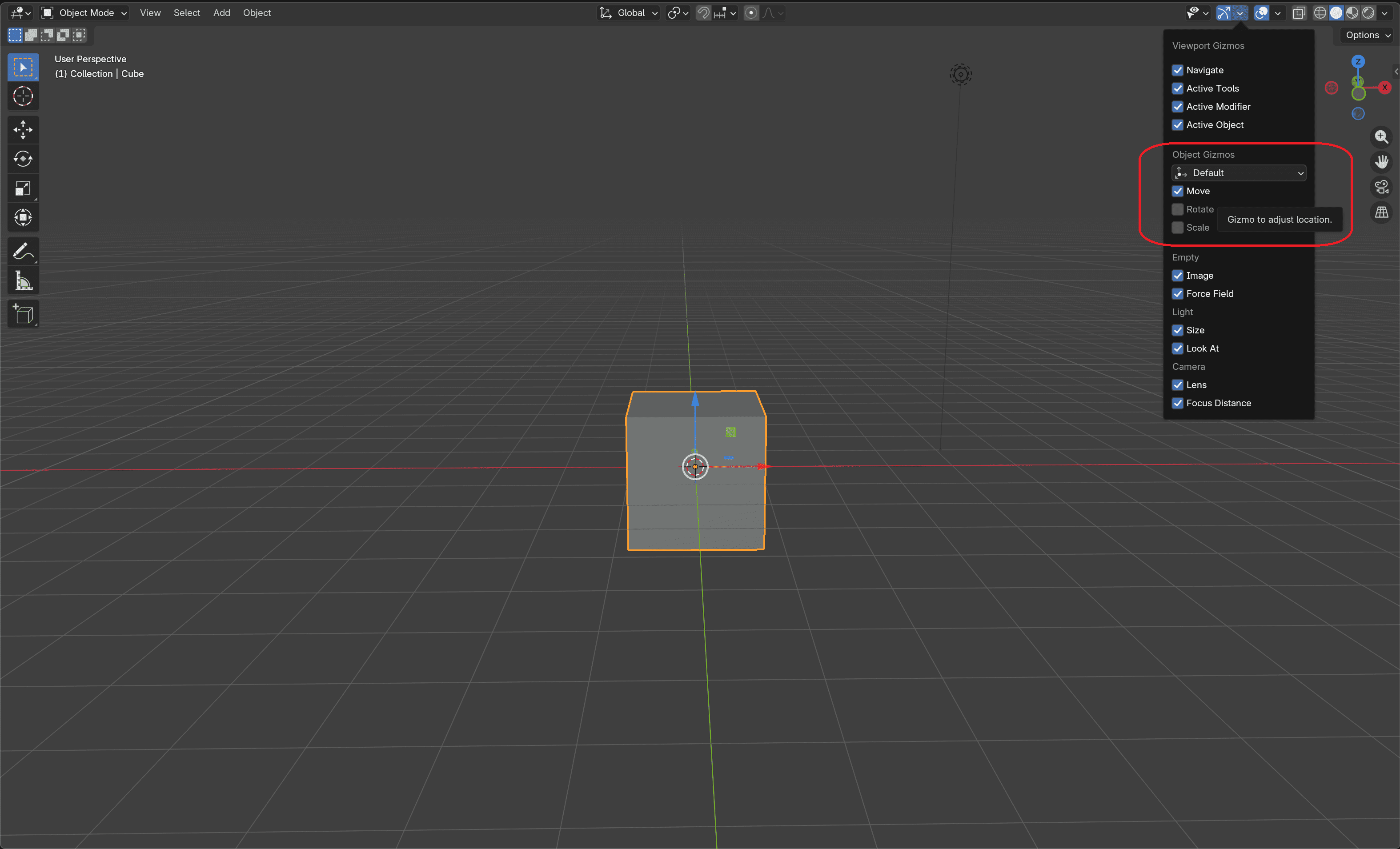Click the X axis on navigation gizmo
The image size is (1400, 849).
[1384, 88]
